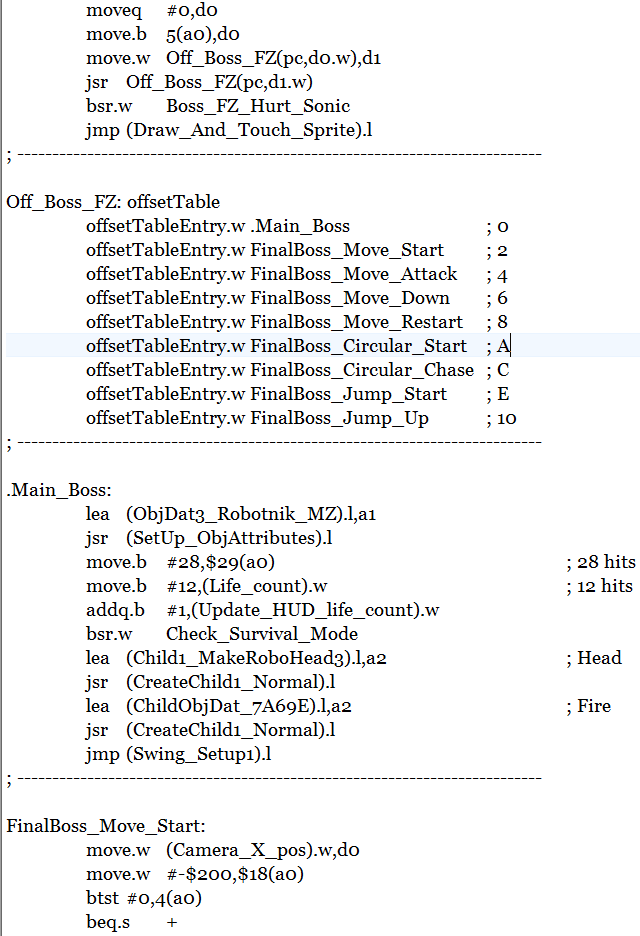Click the FinalBoss_Jump_Up table entry
The image size is (640, 936).
(x=339, y=418)
